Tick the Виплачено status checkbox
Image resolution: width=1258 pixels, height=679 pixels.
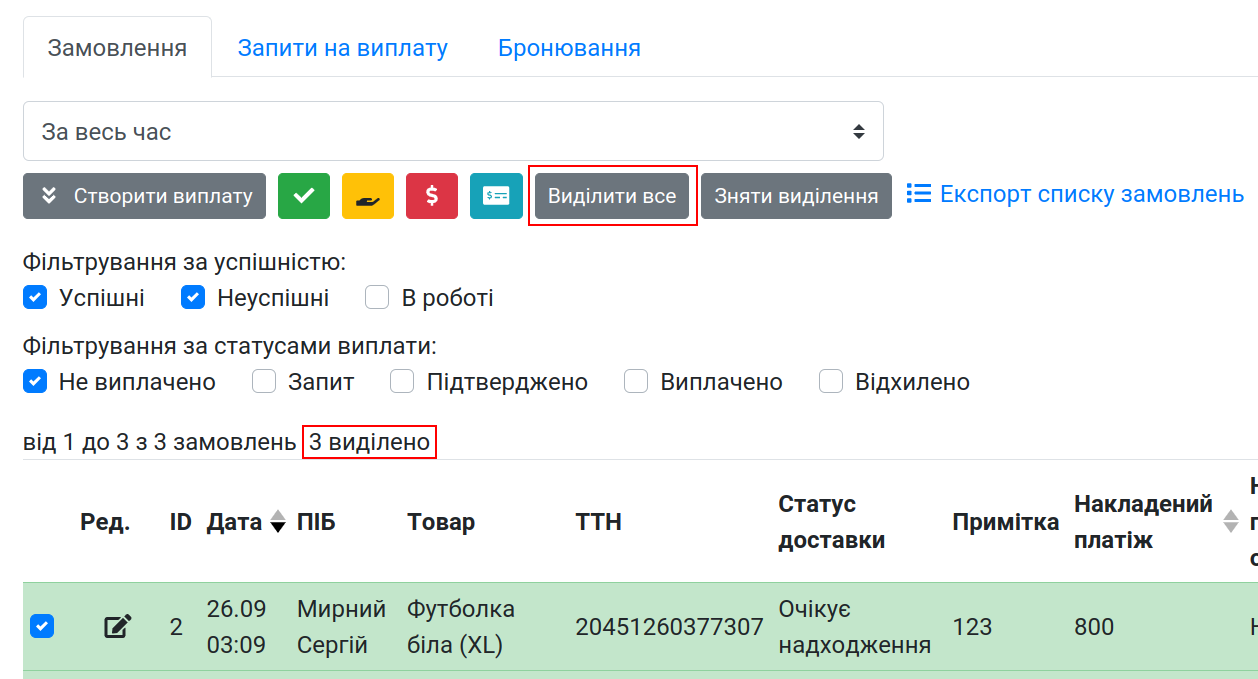click(636, 382)
